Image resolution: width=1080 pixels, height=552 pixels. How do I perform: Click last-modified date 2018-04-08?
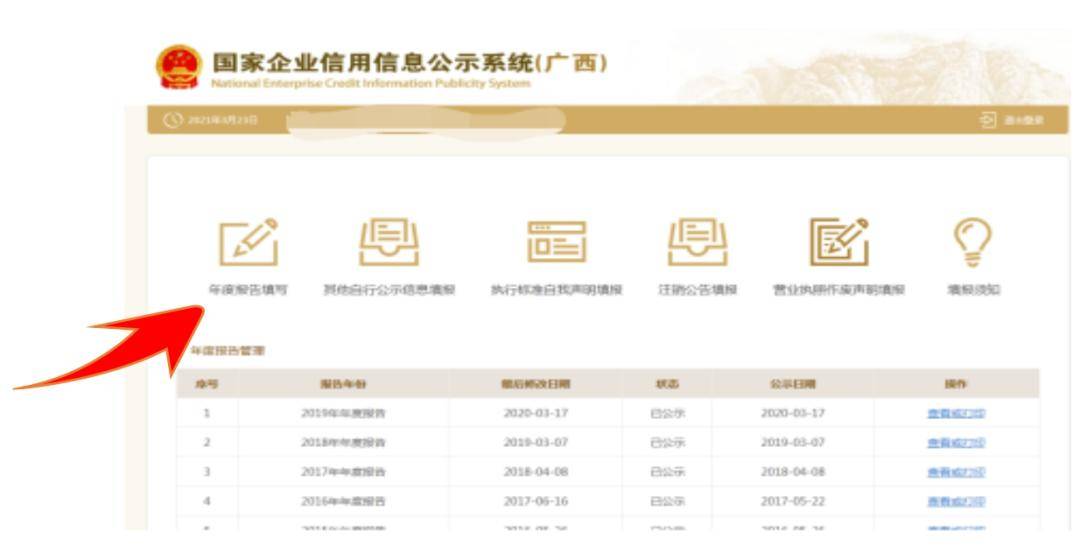536,472
